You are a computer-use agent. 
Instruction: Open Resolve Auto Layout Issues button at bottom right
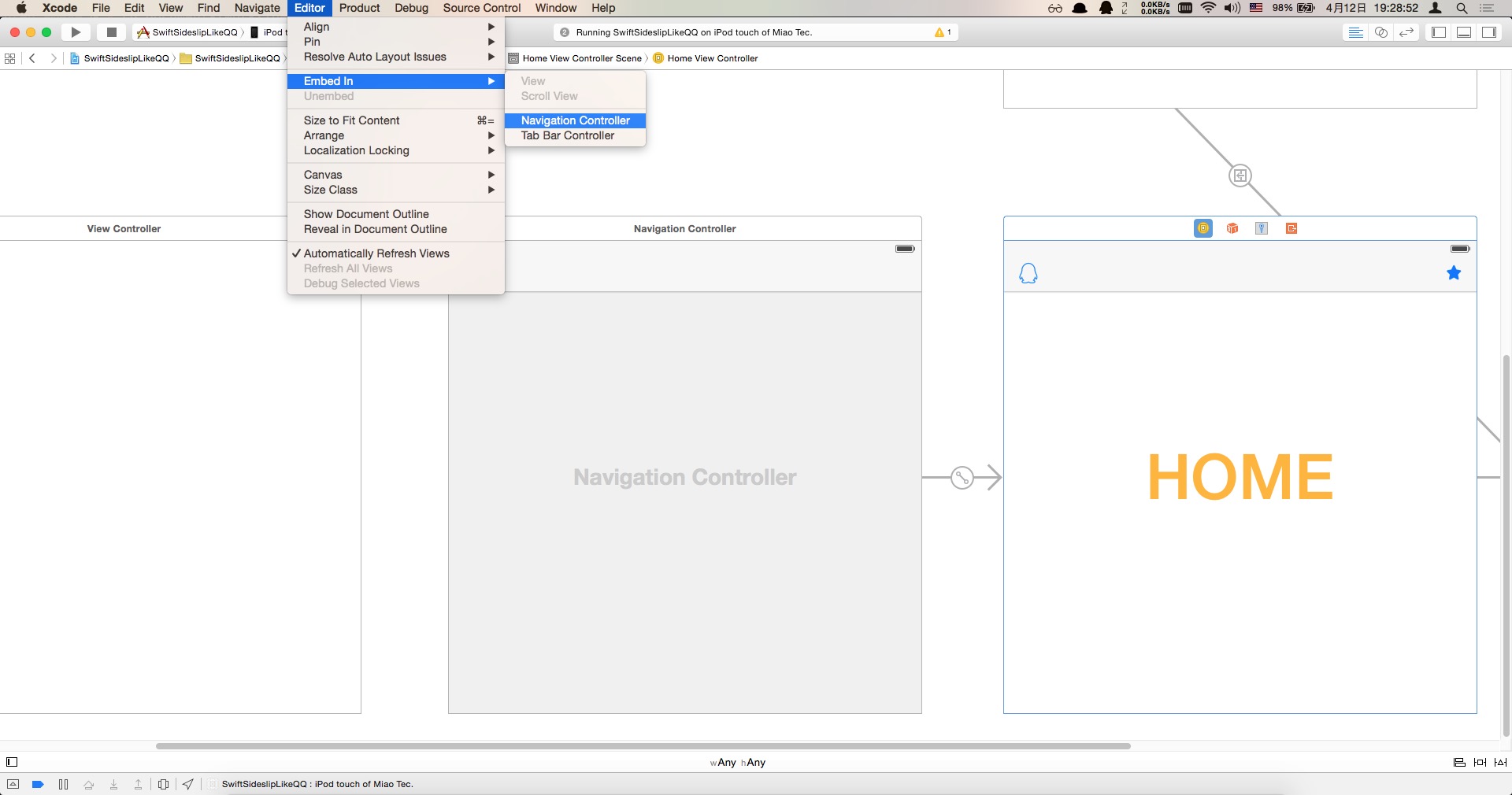click(x=1500, y=762)
